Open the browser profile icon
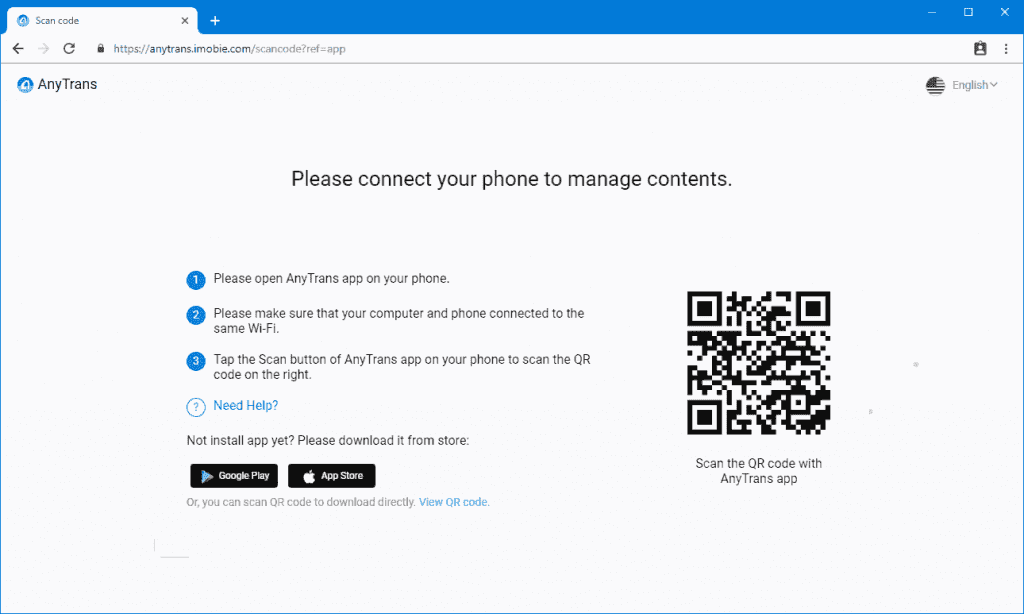 980,48
